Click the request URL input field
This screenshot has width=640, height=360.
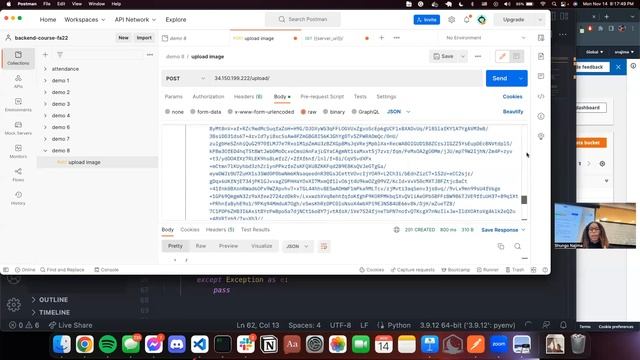(346, 78)
